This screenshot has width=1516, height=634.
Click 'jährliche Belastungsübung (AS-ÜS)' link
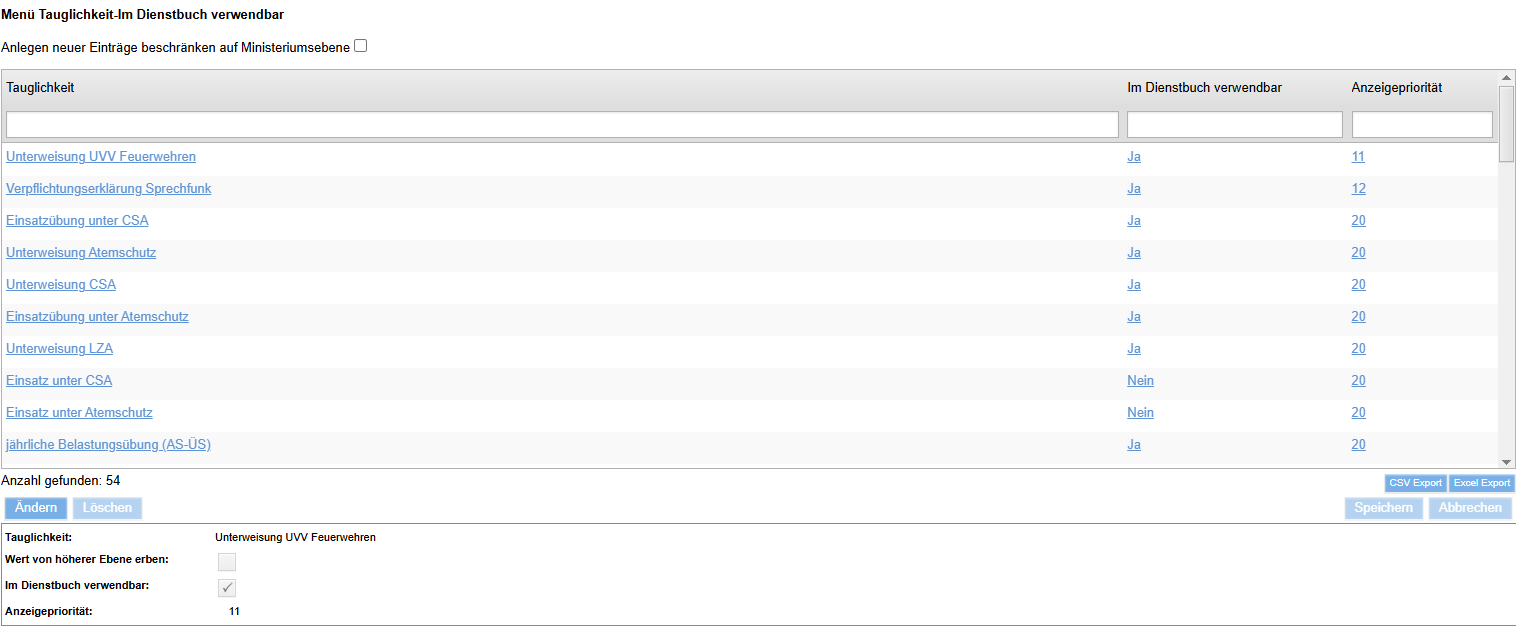click(108, 445)
